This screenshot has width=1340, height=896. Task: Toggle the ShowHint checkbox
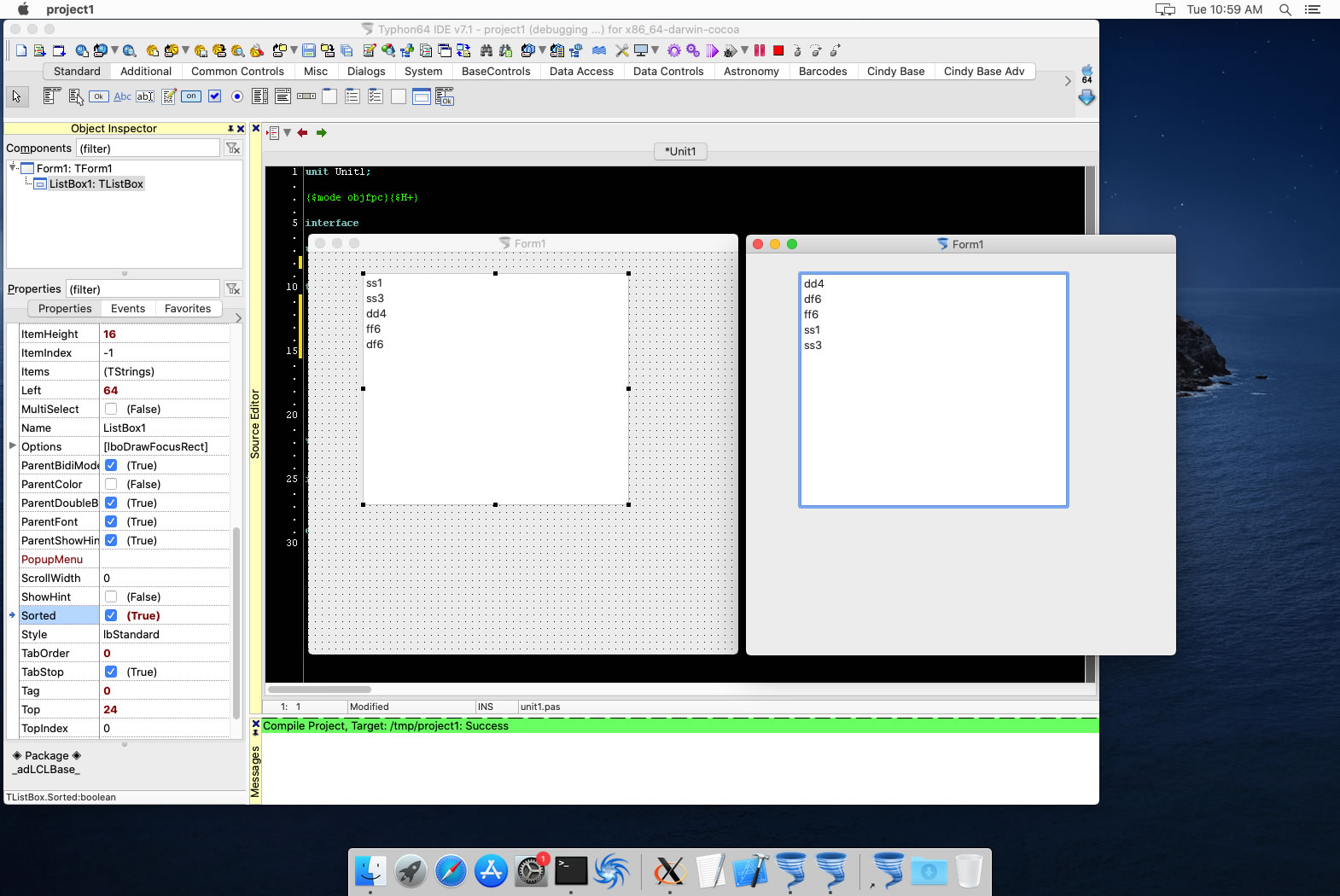tap(111, 596)
